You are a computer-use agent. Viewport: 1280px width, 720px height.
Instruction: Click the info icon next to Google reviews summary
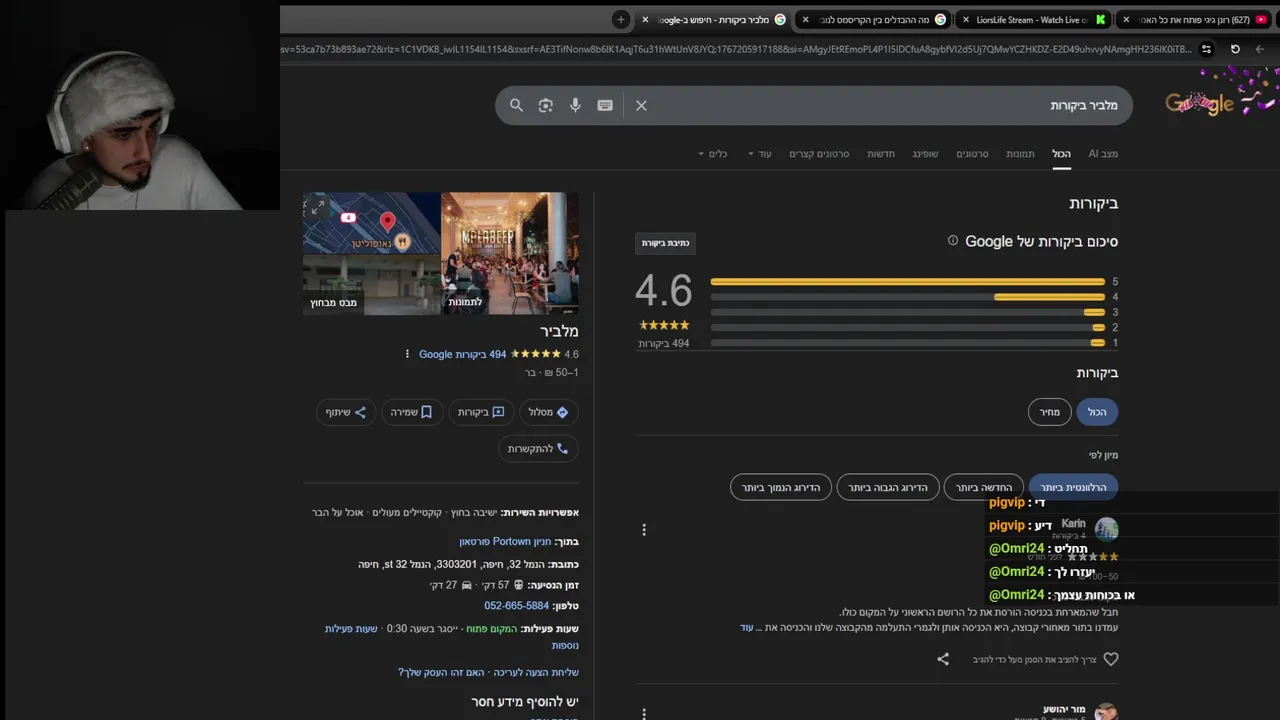(952, 241)
